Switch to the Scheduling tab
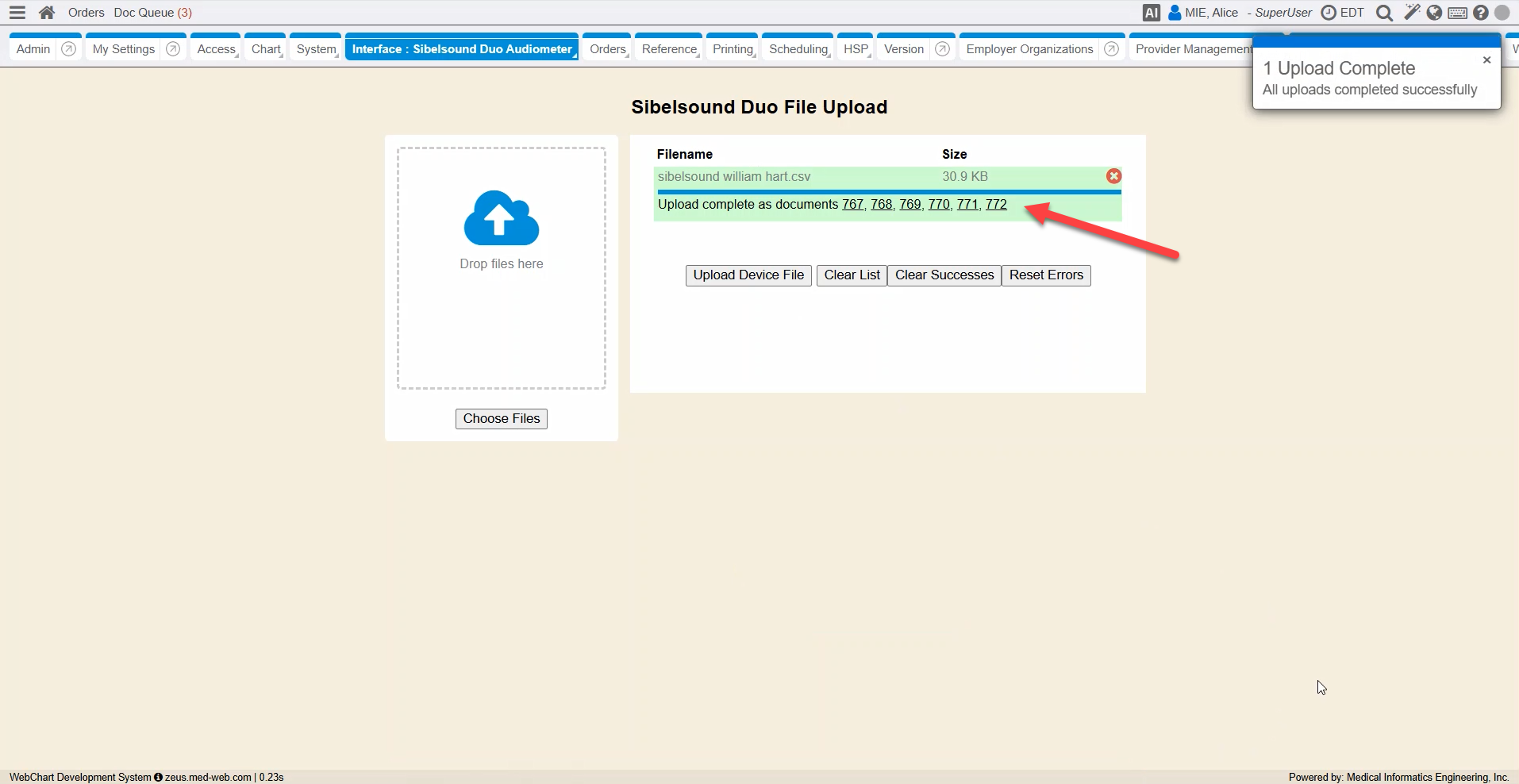 coord(798,49)
